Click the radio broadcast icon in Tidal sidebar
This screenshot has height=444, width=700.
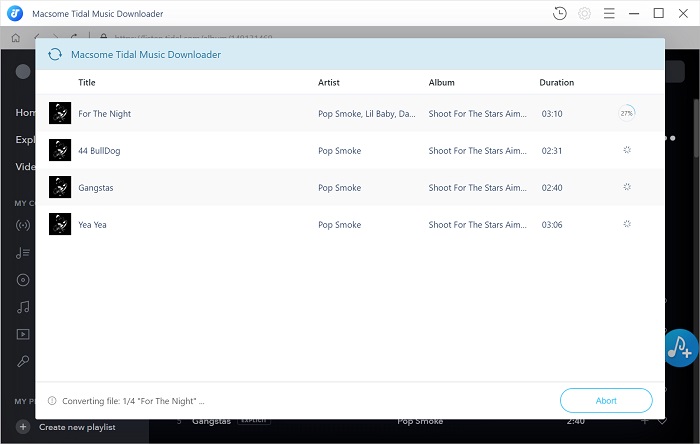(x=23, y=225)
